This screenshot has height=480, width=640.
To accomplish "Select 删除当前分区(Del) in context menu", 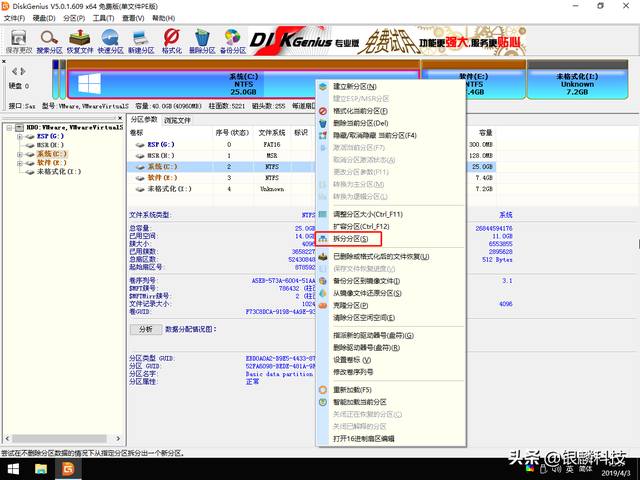I will pos(392,123).
